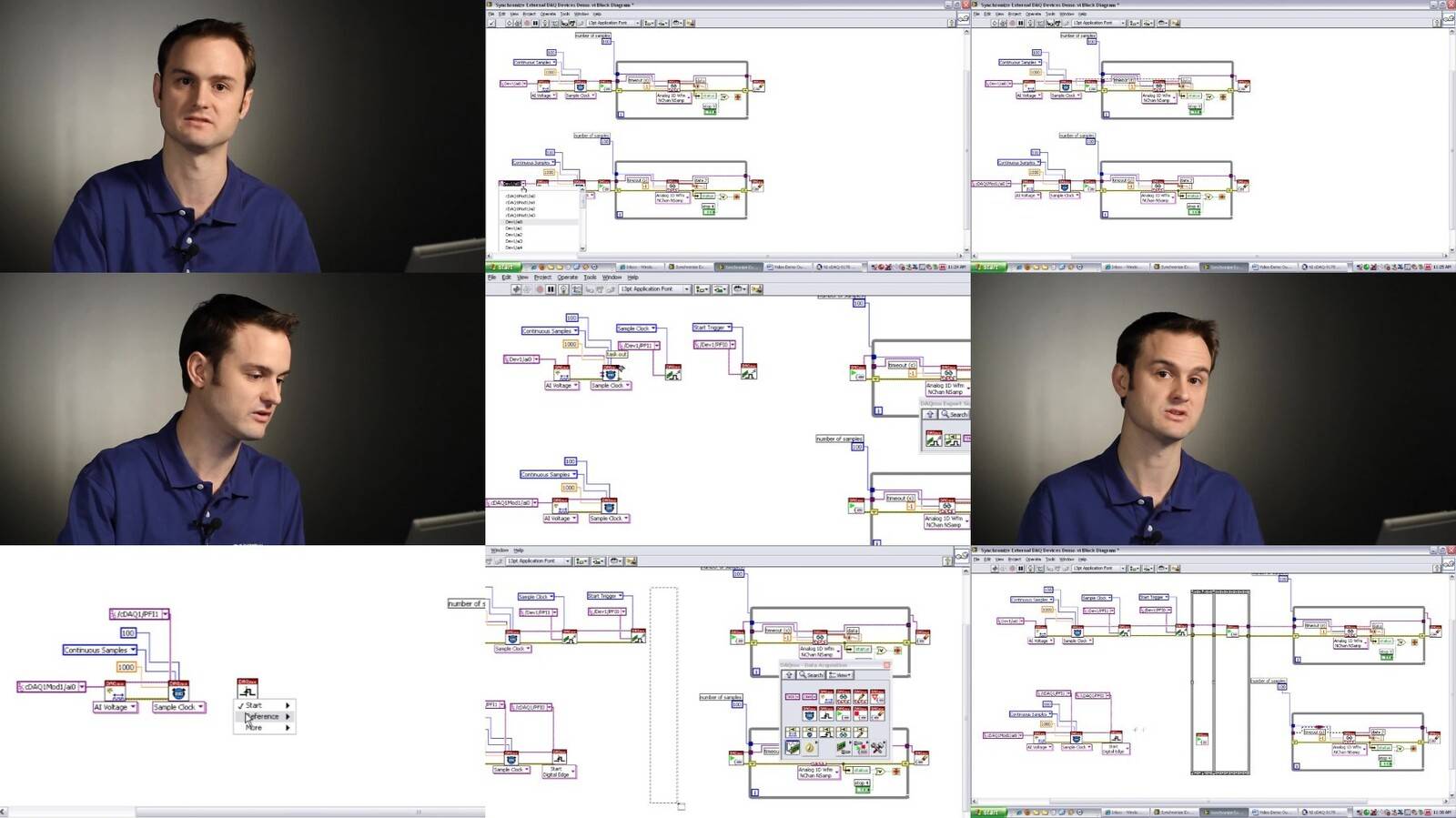Click Windows Start button in bottom-right taskbar

click(988, 813)
